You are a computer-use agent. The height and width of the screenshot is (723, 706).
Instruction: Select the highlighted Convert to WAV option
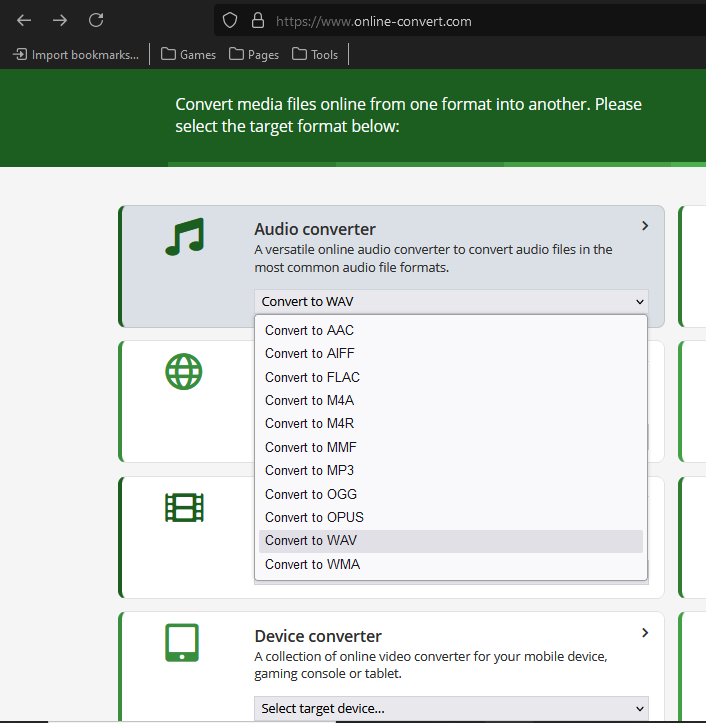pyautogui.click(x=311, y=540)
